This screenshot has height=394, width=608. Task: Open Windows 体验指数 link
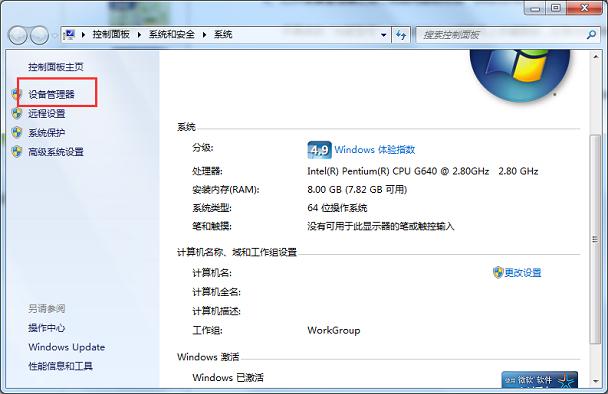coord(375,150)
